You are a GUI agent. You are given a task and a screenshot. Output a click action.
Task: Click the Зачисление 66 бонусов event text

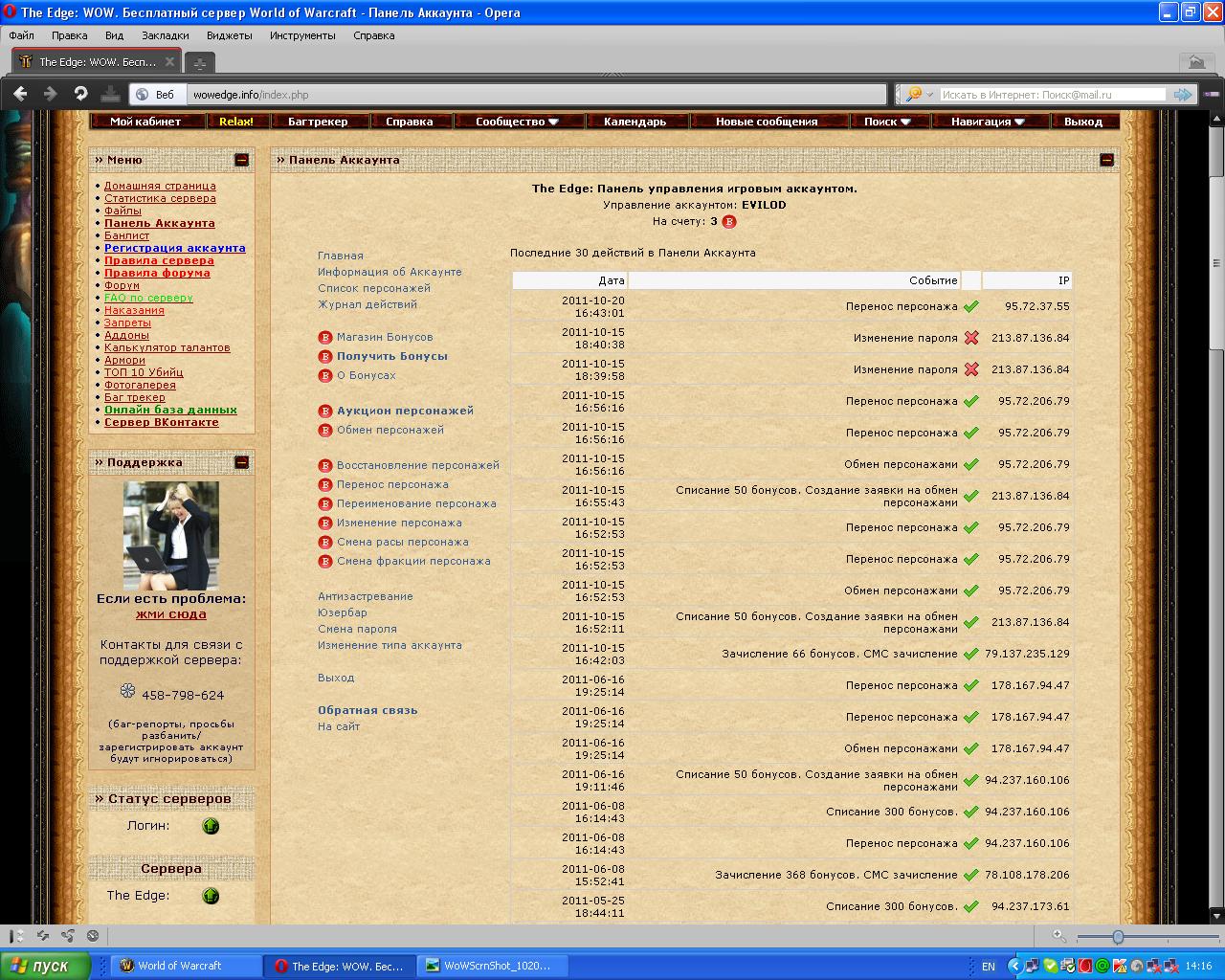tap(839, 654)
